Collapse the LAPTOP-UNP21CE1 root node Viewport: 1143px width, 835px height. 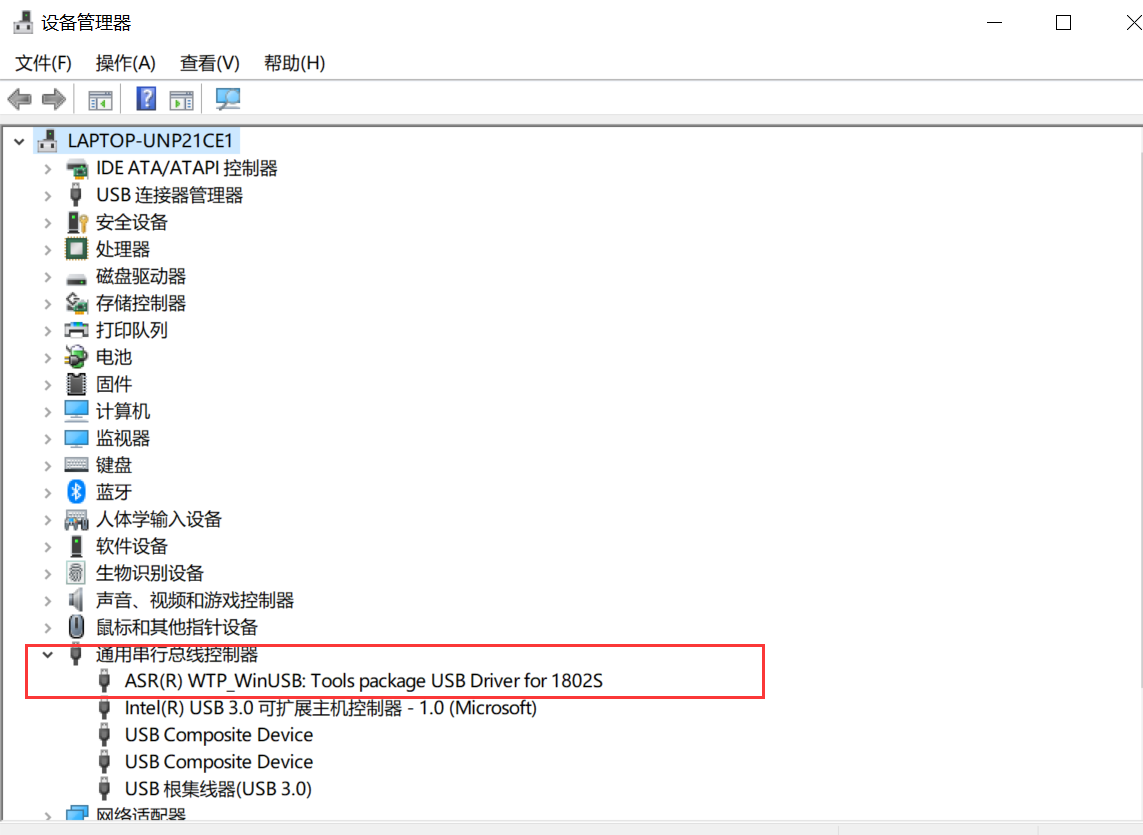coord(18,142)
